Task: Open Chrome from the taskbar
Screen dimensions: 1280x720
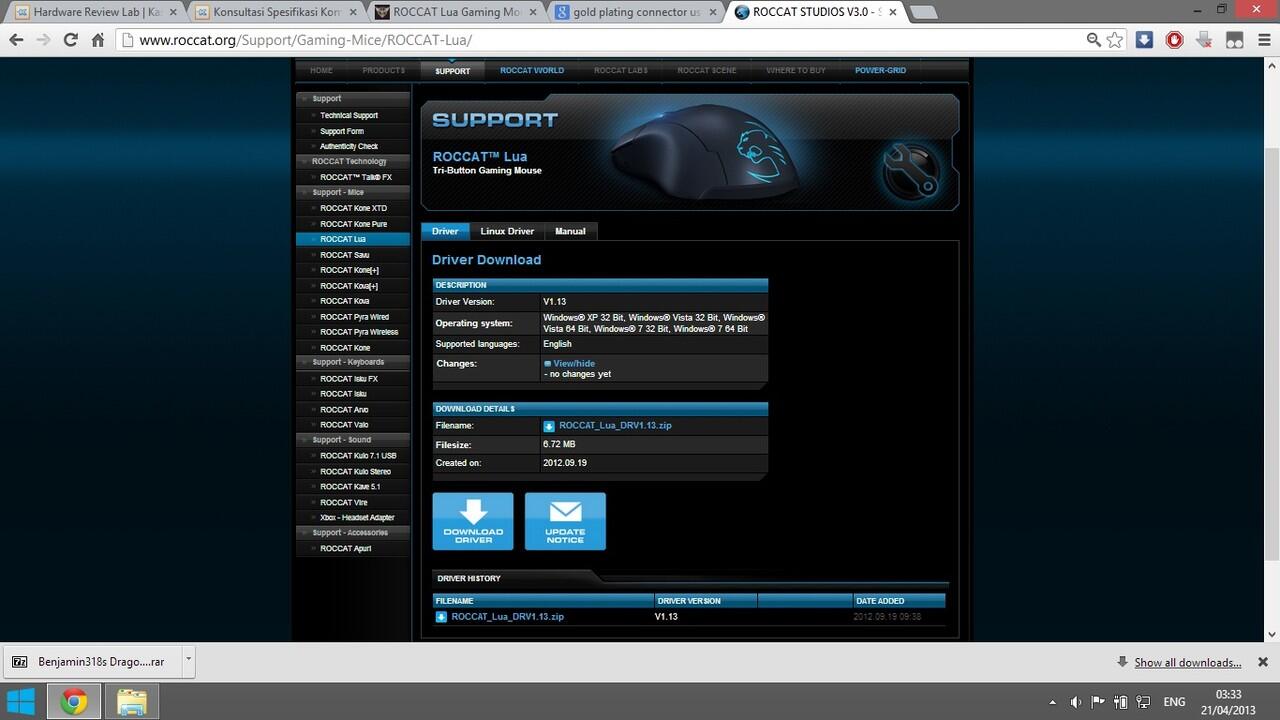Action: (73, 702)
